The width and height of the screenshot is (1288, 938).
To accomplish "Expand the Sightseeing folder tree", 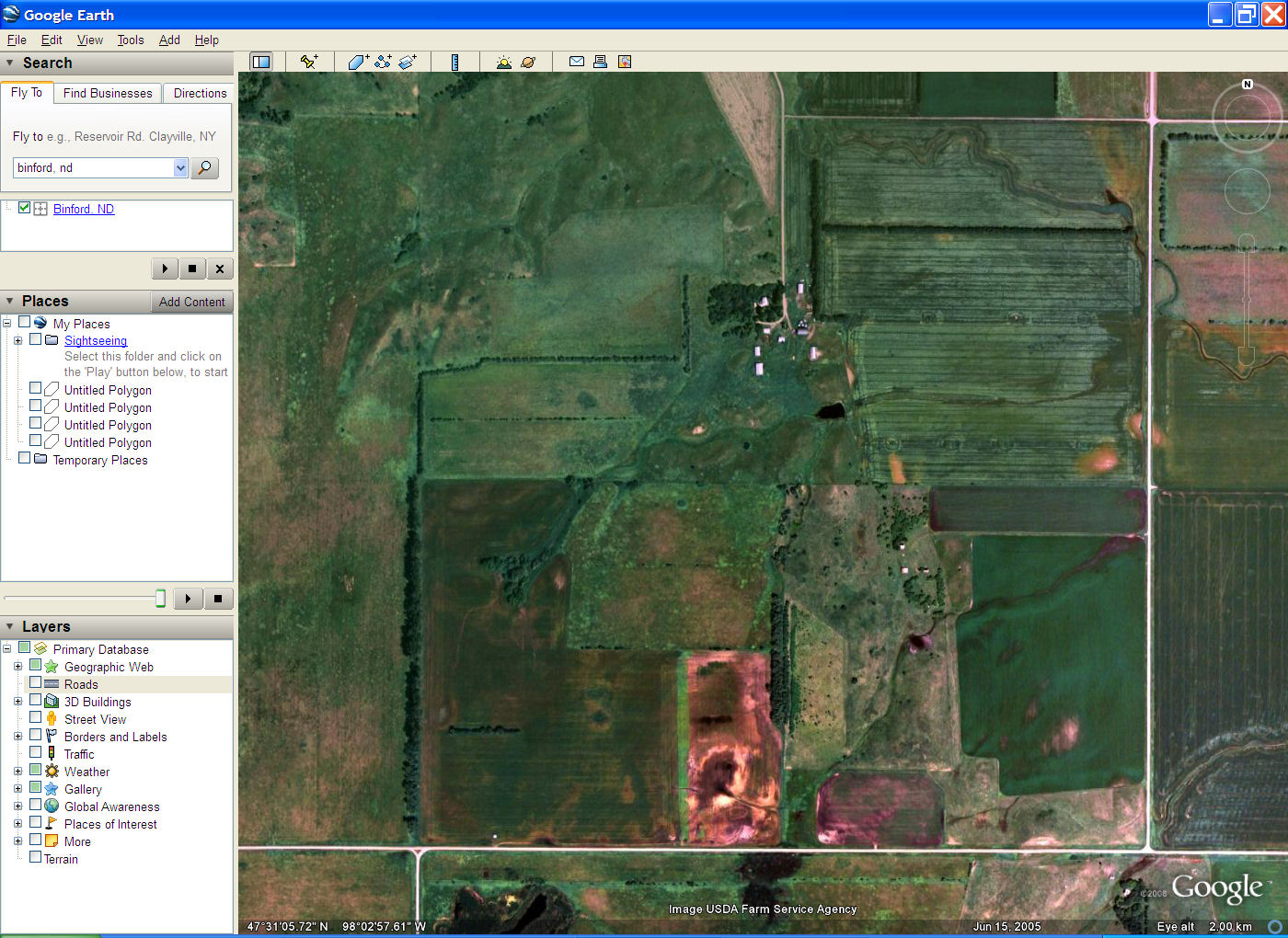I will [17, 340].
